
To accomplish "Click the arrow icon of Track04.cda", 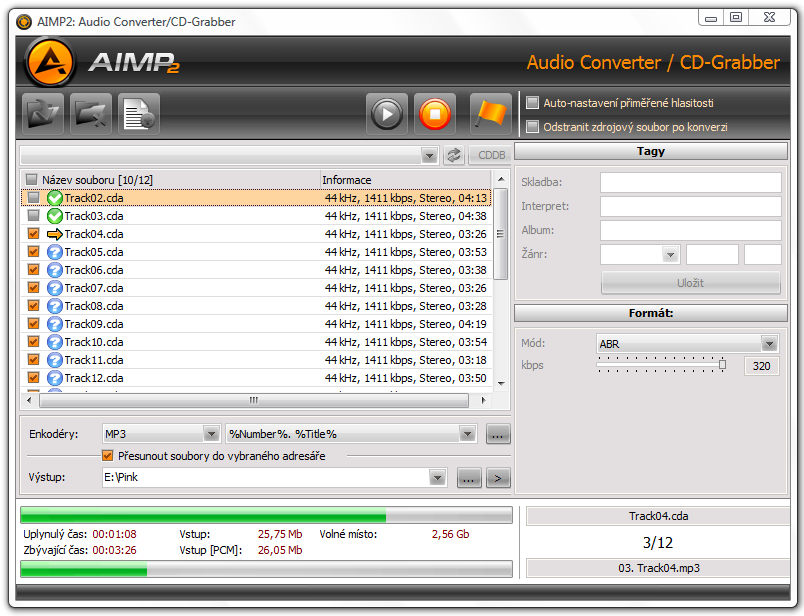I will click(54, 234).
